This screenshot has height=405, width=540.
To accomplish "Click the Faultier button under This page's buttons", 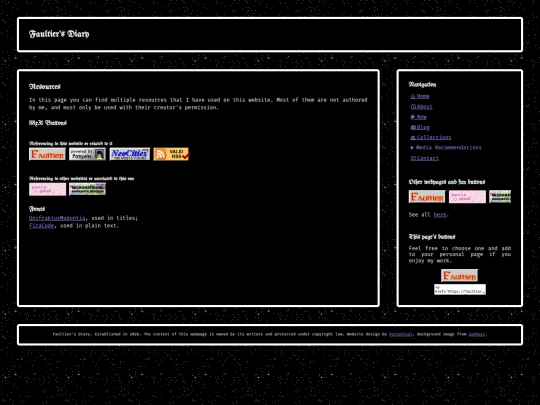I will click(x=459, y=276).
